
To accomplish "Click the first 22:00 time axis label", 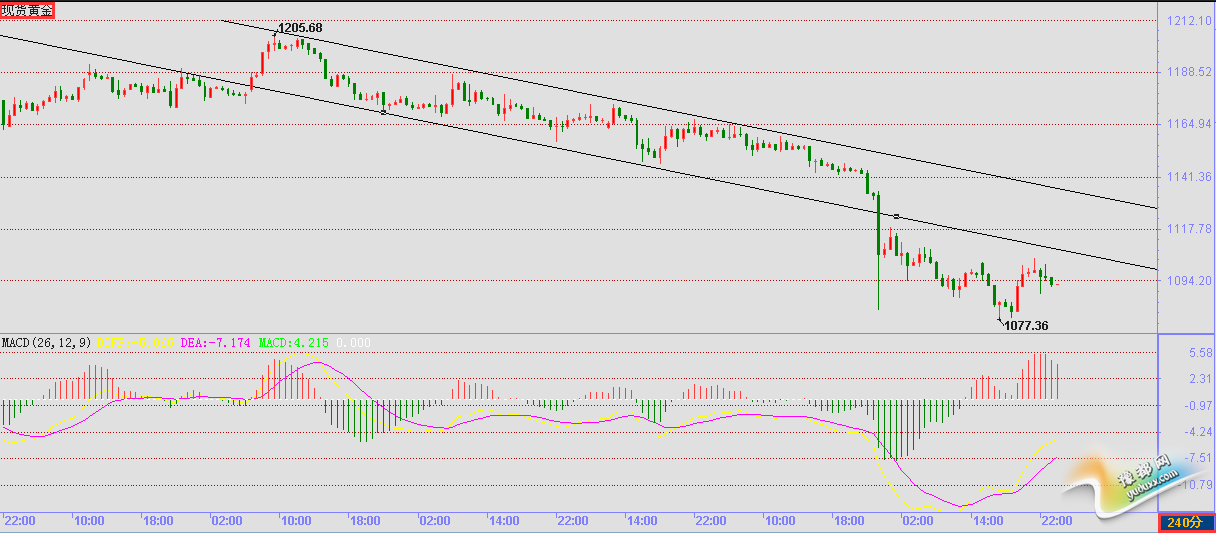I will point(21,521).
